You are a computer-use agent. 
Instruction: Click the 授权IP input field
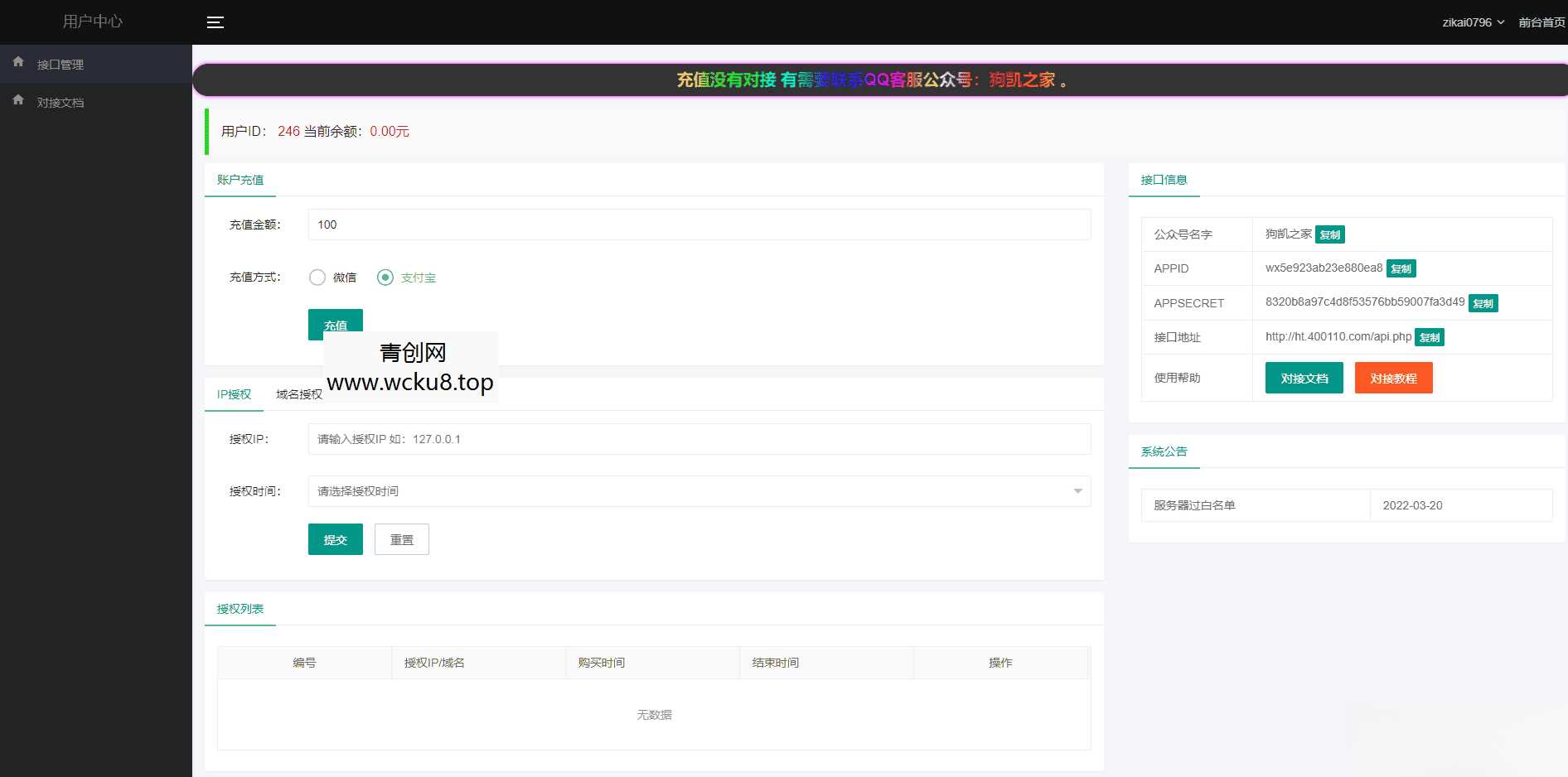[x=698, y=439]
